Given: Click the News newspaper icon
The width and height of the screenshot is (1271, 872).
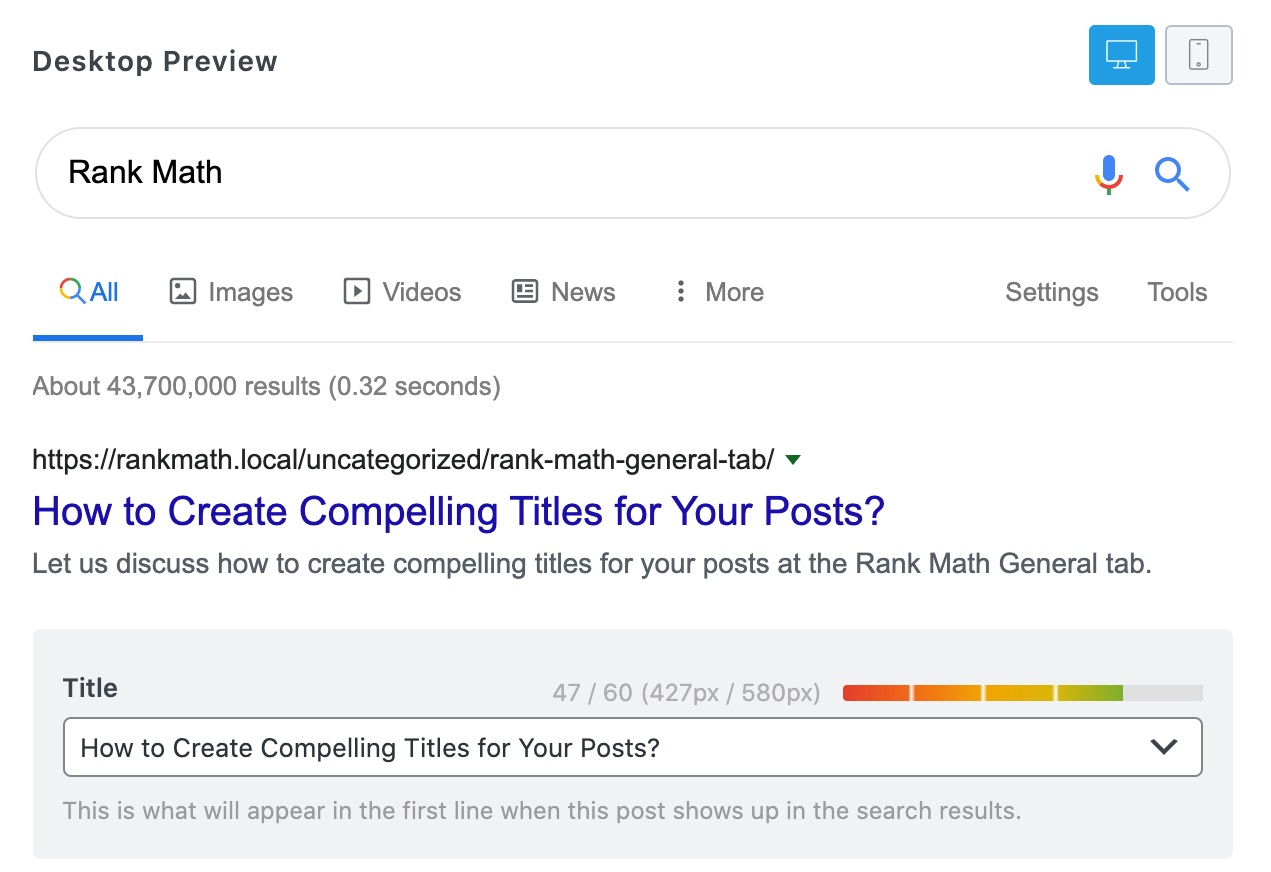Looking at the screenshot, I should (x=525, y=292).
